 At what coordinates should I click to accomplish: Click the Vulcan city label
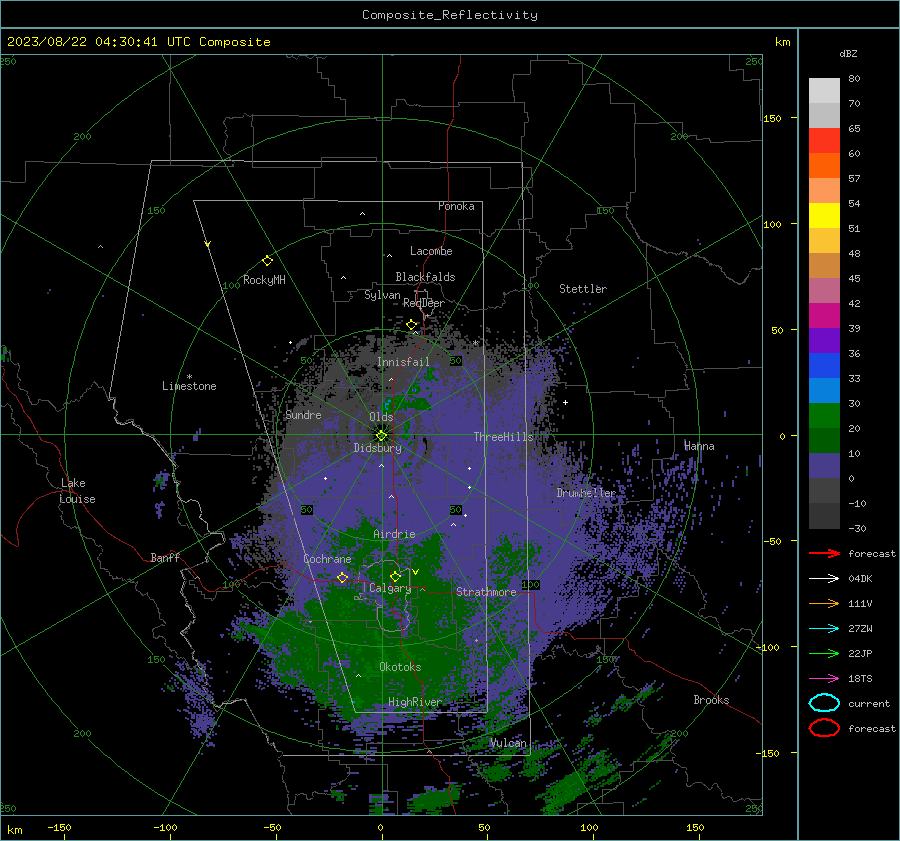508,743
